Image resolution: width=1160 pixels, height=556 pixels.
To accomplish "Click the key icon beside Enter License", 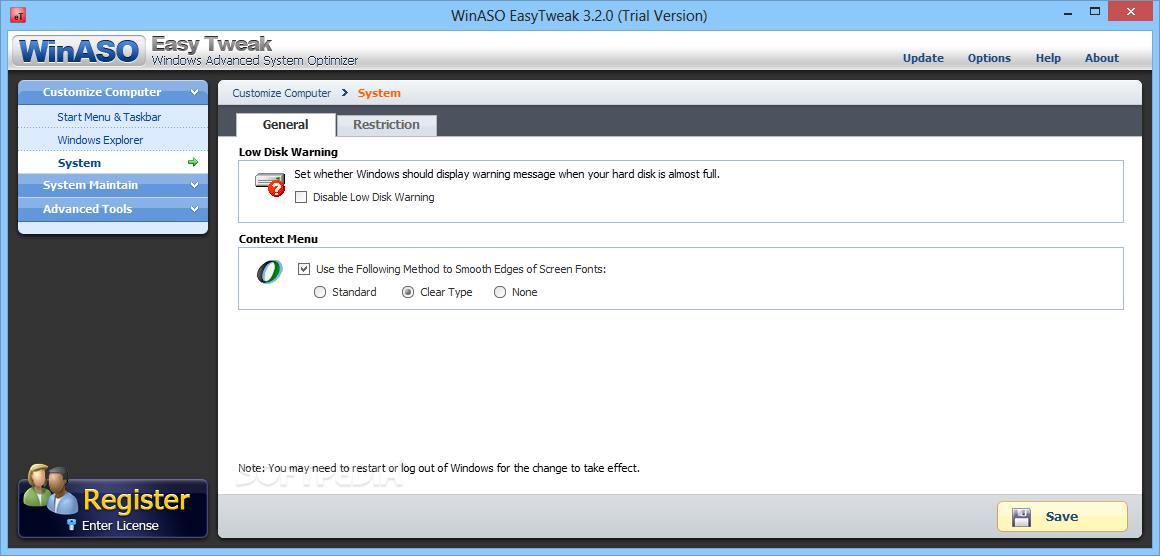I will coord(72,525).
